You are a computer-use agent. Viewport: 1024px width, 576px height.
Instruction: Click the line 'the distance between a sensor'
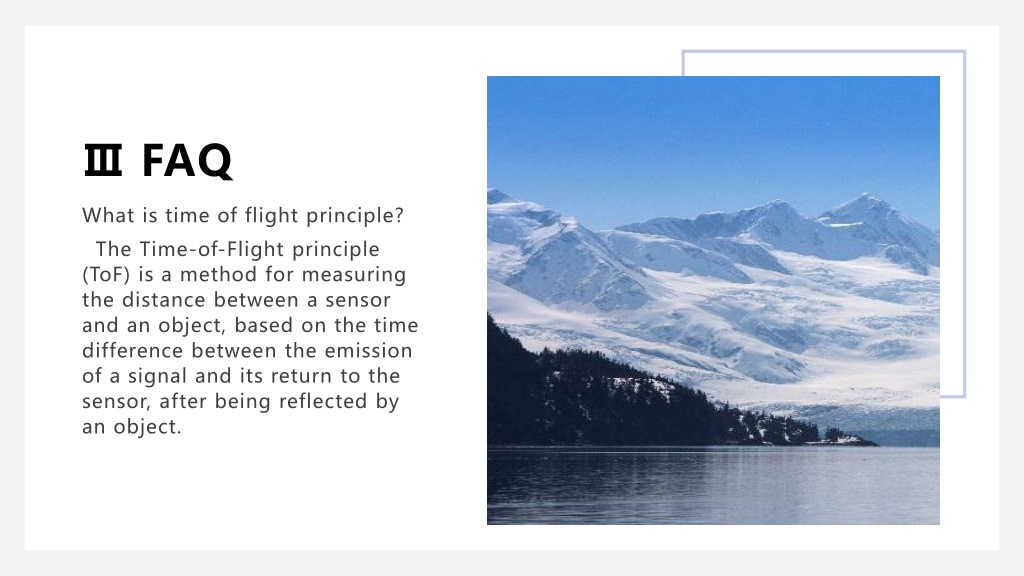[236, 300]
